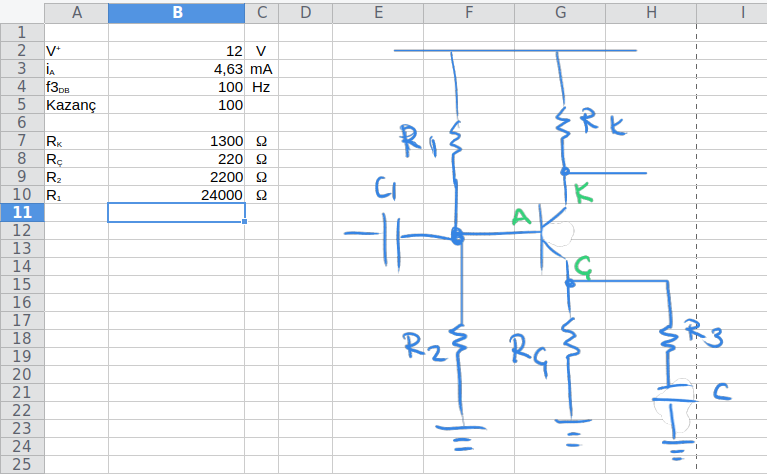This screenshot has height=474, width=767.
Task: Click the selected empty cell B11
Action: click(177, 213)
